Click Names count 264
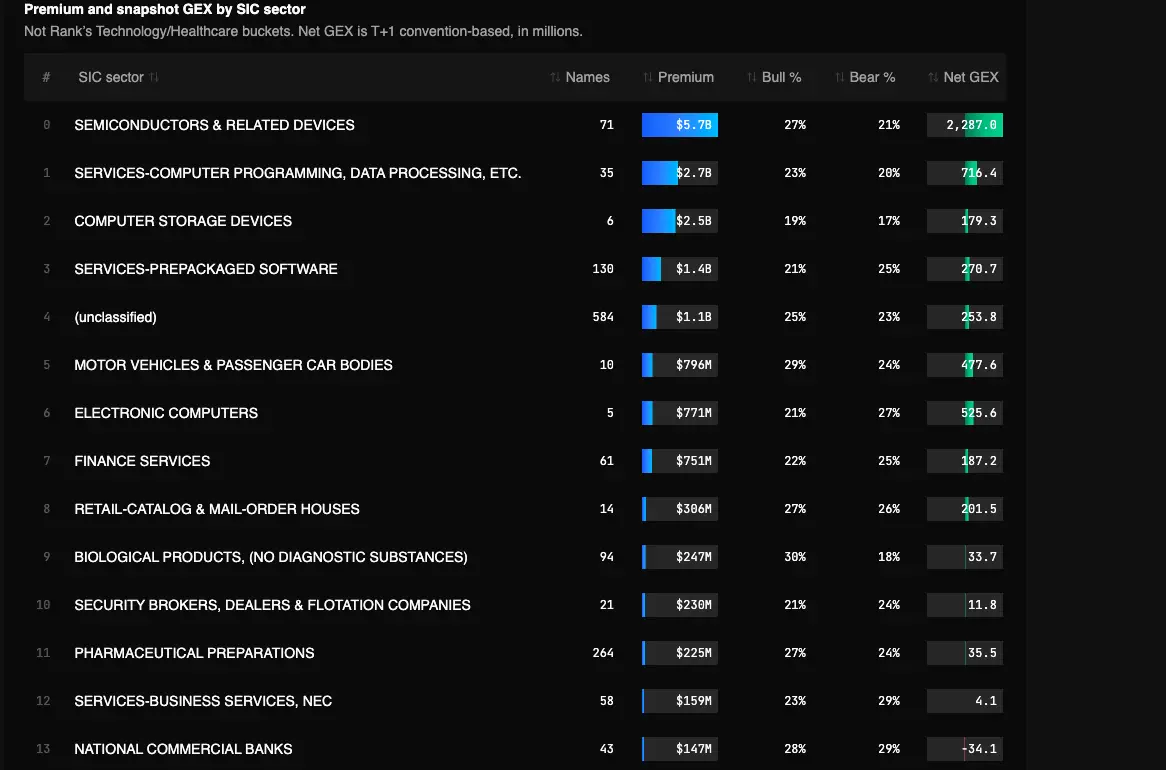 tap(603, 653)
